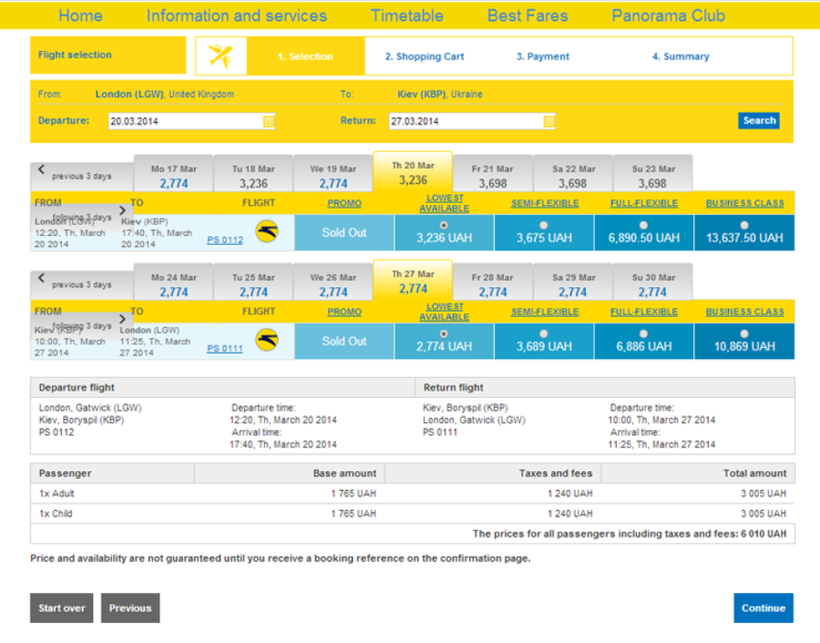This screenshot has height=643, width=820.
Task: Click the Continue button
Action: pyautogui.click(x=763, y=608)
